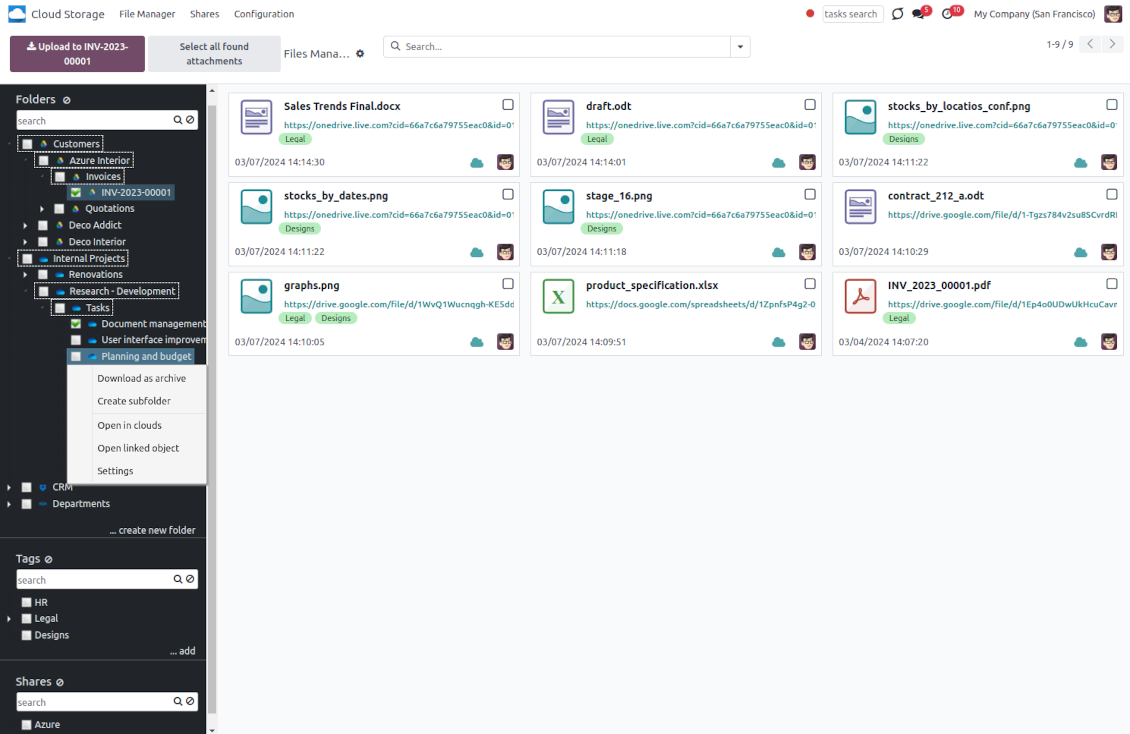This screenshot has height=734, width=1130.
Task: Expand the Deco Addict folder node
Action: (x=25, y=225)
